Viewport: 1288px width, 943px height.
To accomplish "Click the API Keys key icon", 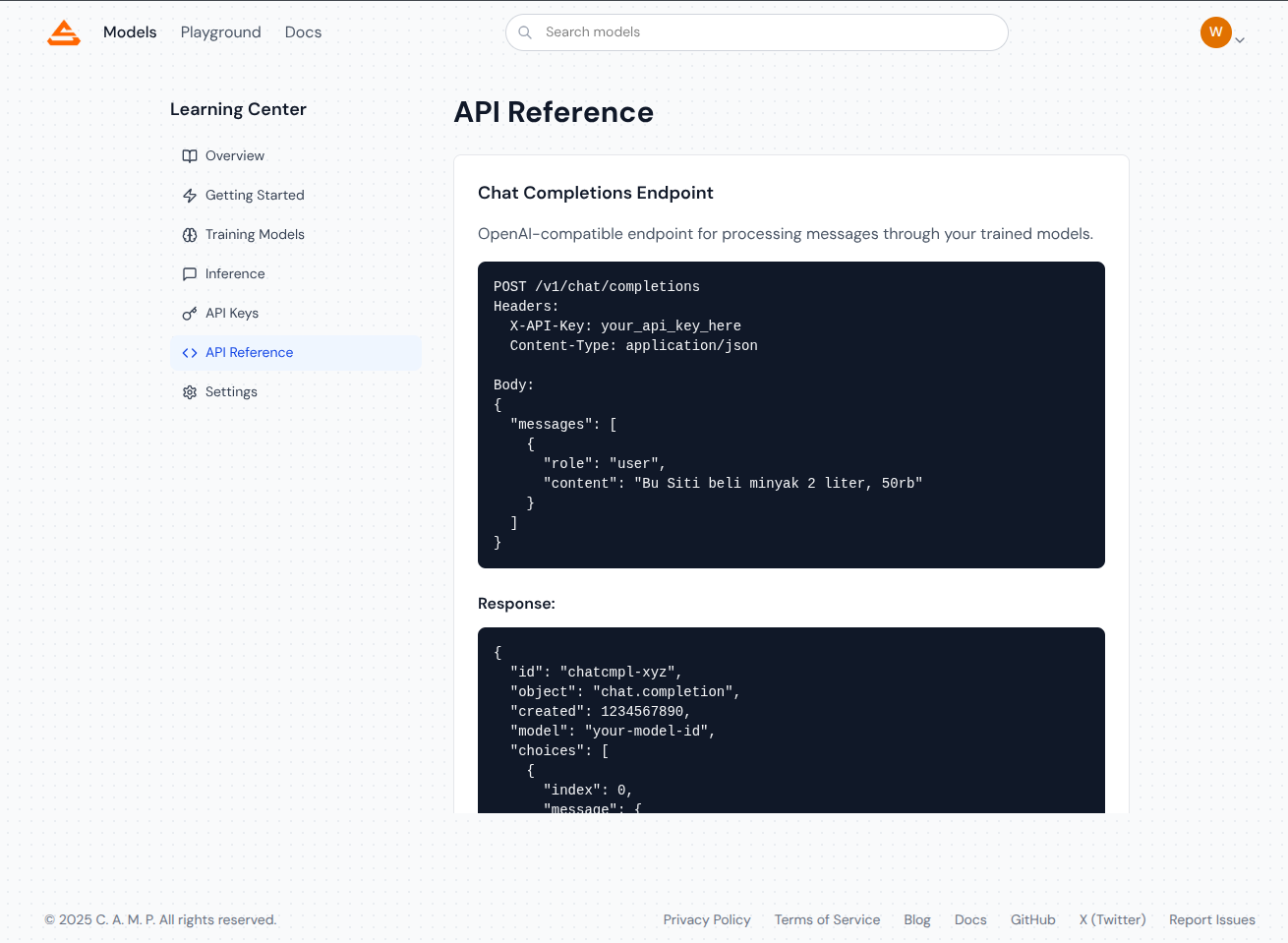I will pos(190,313).
